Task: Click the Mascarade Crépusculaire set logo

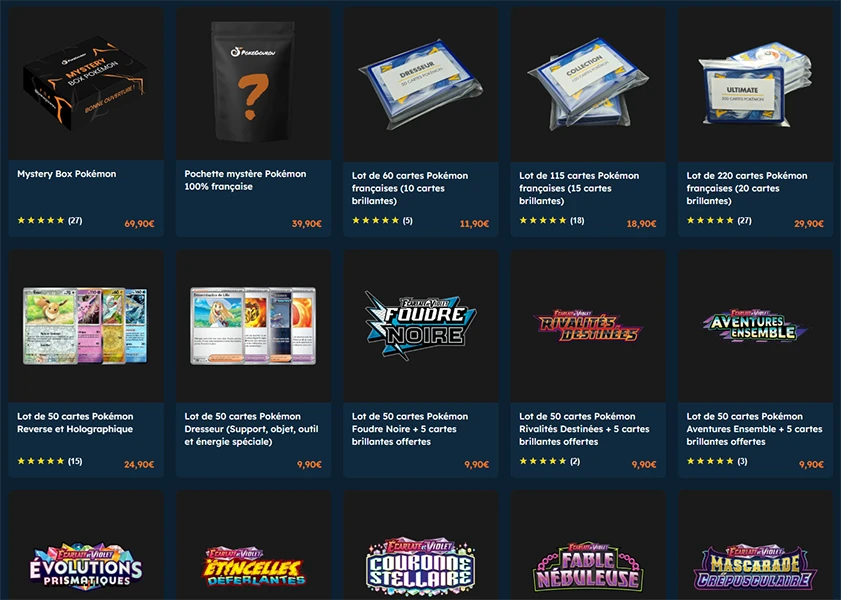Action: click(x=755, y=568)
